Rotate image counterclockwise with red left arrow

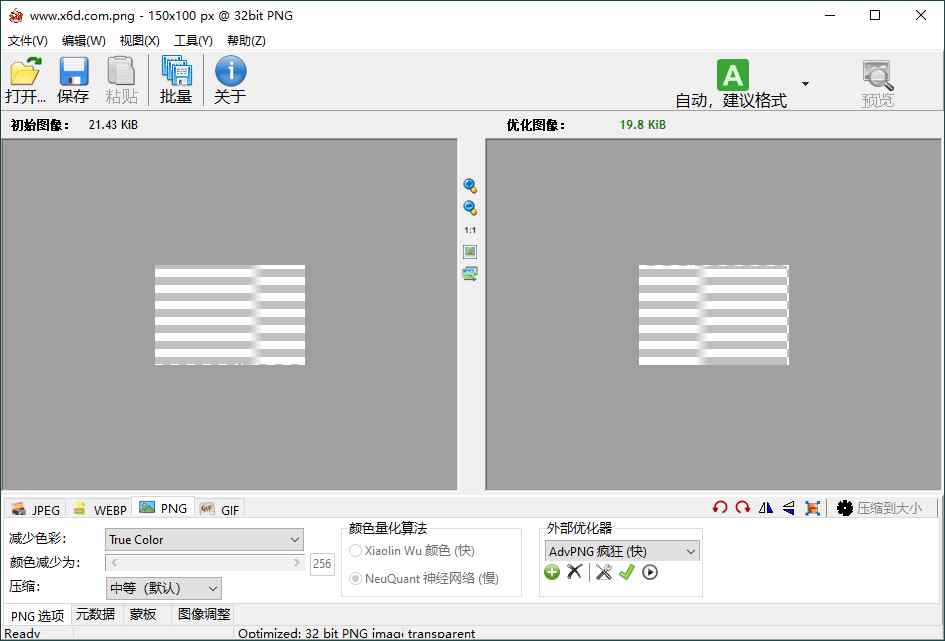pos(720,508)
